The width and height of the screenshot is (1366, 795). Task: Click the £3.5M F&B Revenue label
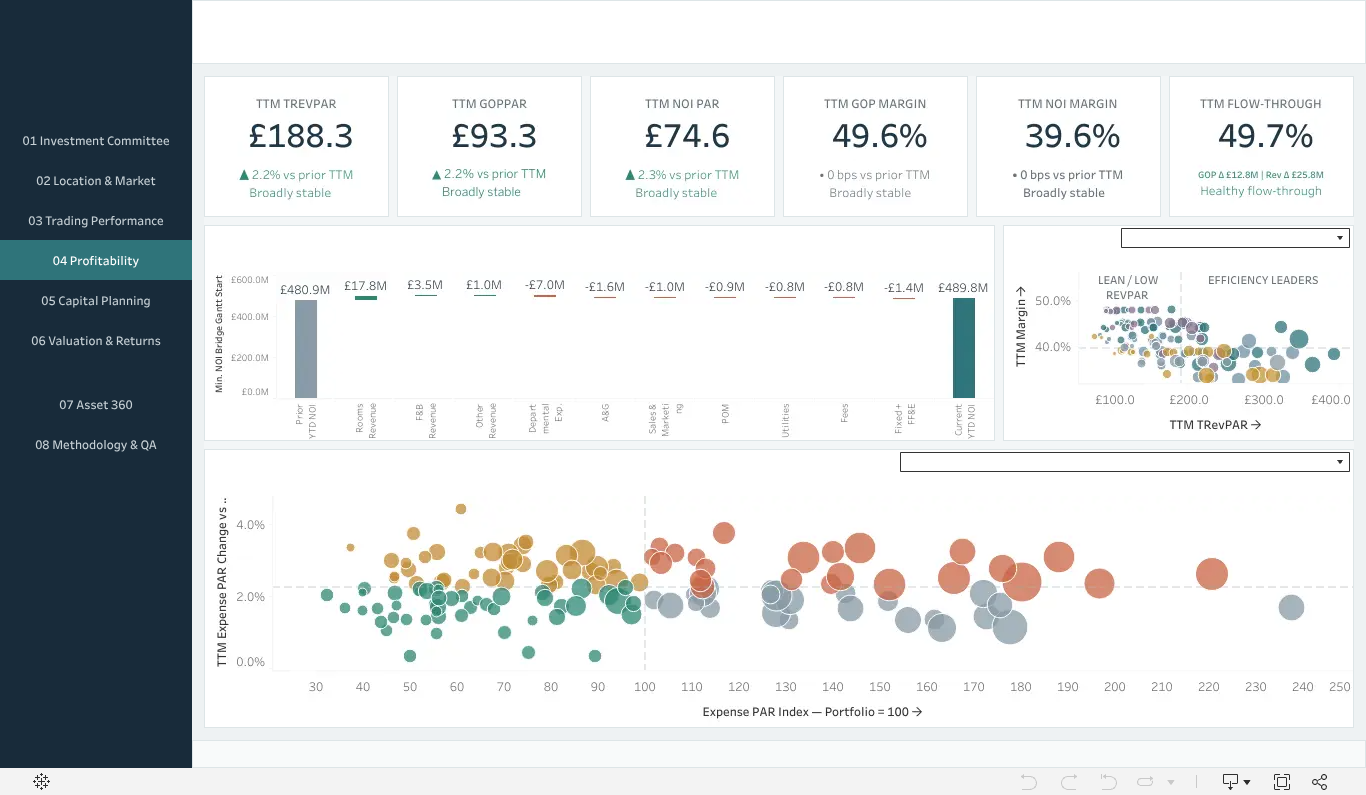pyautogui.click(x=425, y=286)
